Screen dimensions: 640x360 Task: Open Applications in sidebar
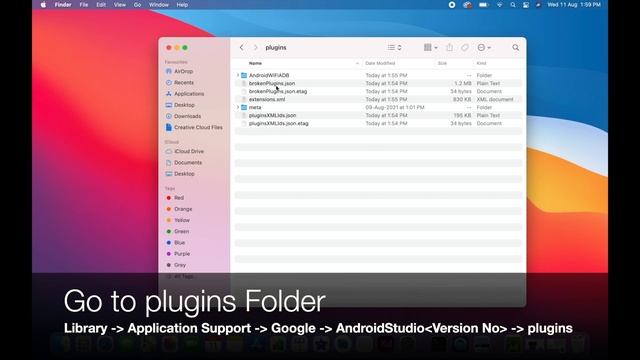click(x=189, y=94)
